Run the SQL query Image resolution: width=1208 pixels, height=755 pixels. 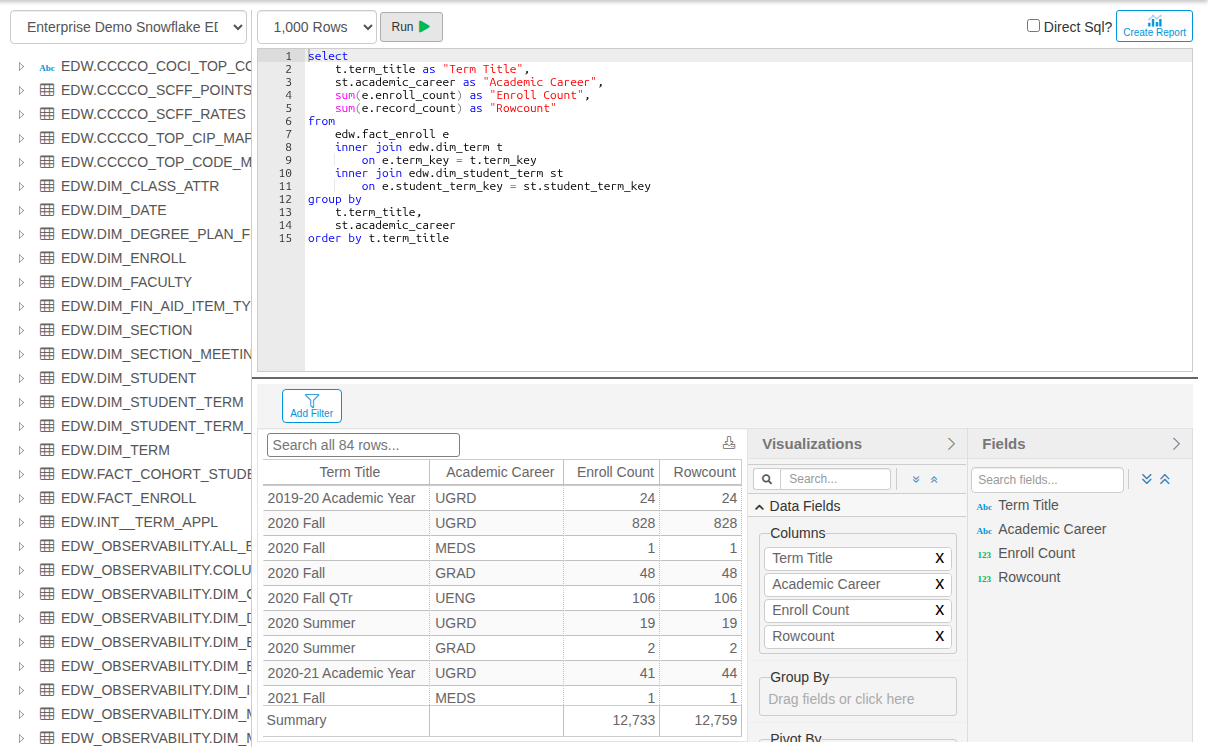(411, 27)
